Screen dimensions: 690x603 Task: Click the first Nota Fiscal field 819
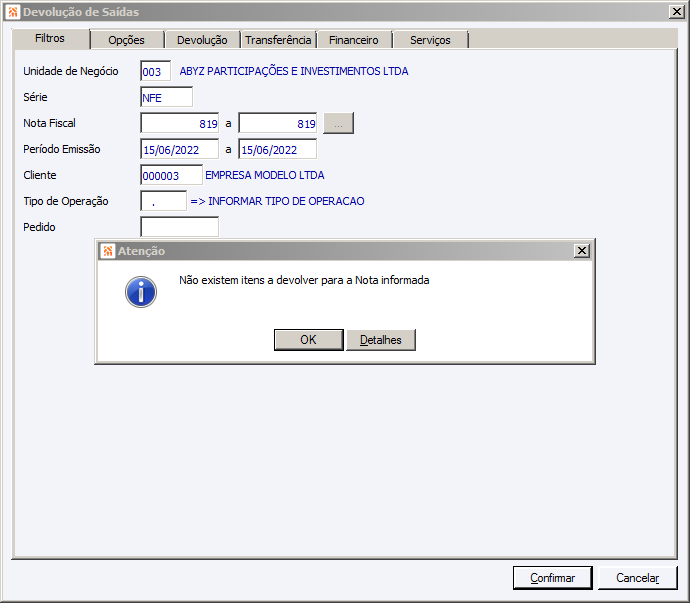point(180,123)
